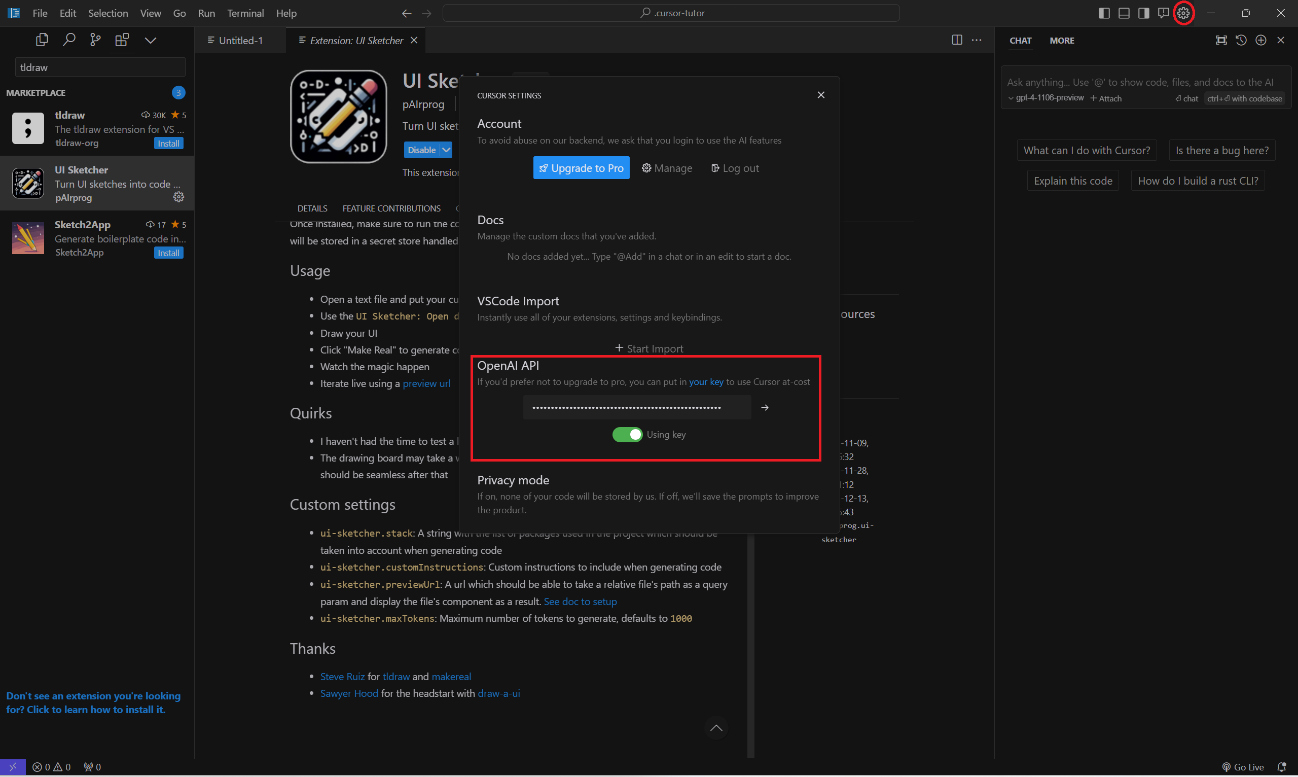Maximize the chat panel with fullscreen icon
The width and height of the screenshot is (1298, 777).
pos(1221,40)
